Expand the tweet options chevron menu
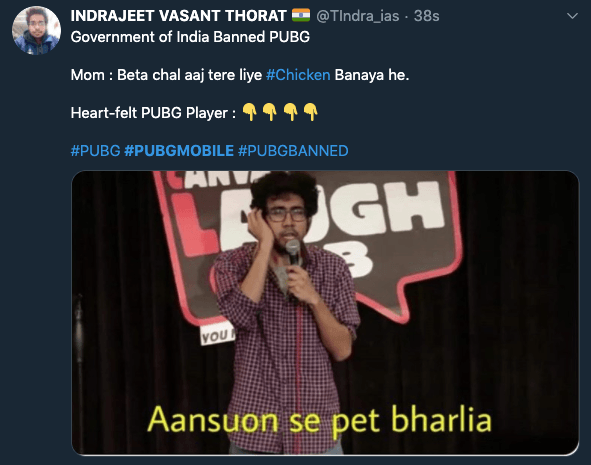591x465 pixels. 572,16
